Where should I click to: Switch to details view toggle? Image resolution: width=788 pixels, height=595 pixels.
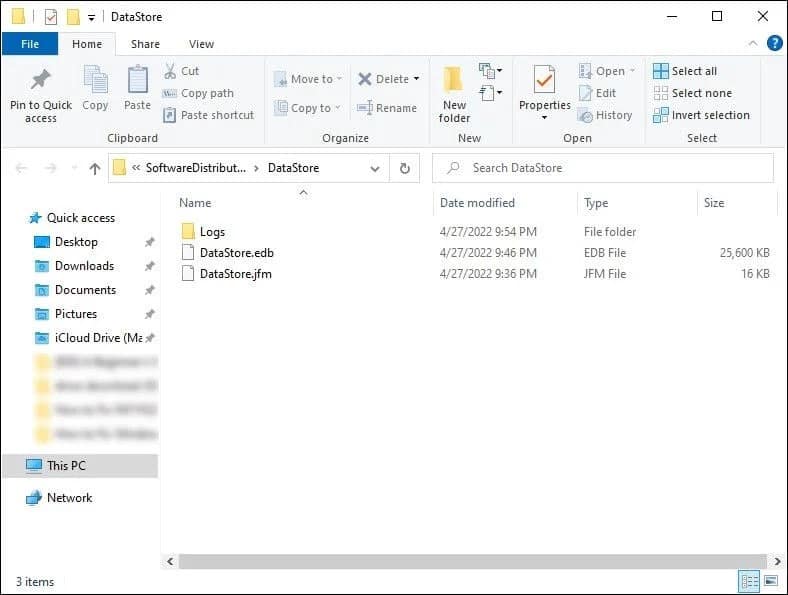click(x=749, y=581)
